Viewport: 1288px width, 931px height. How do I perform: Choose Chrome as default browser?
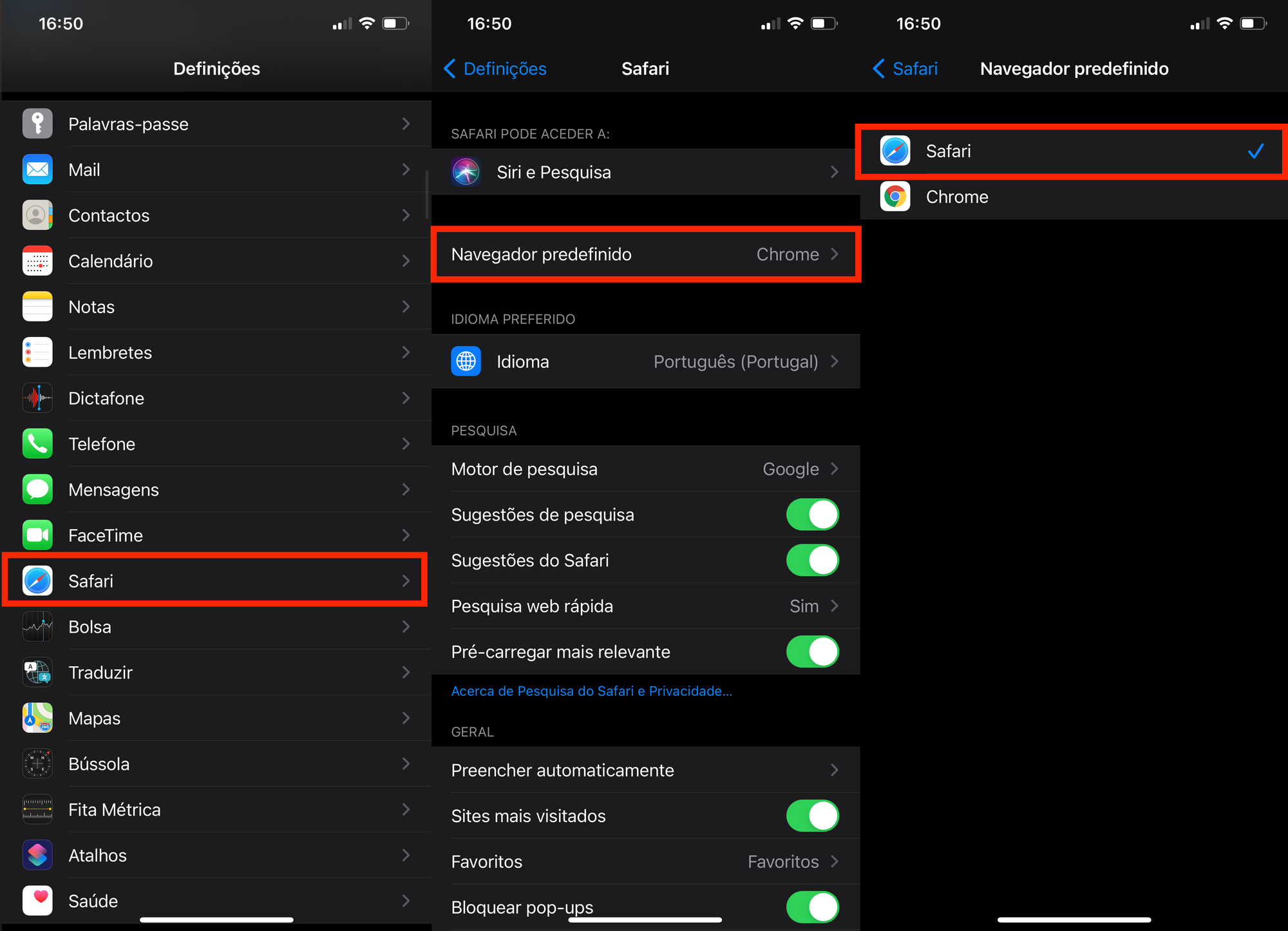coord(1074,197)
